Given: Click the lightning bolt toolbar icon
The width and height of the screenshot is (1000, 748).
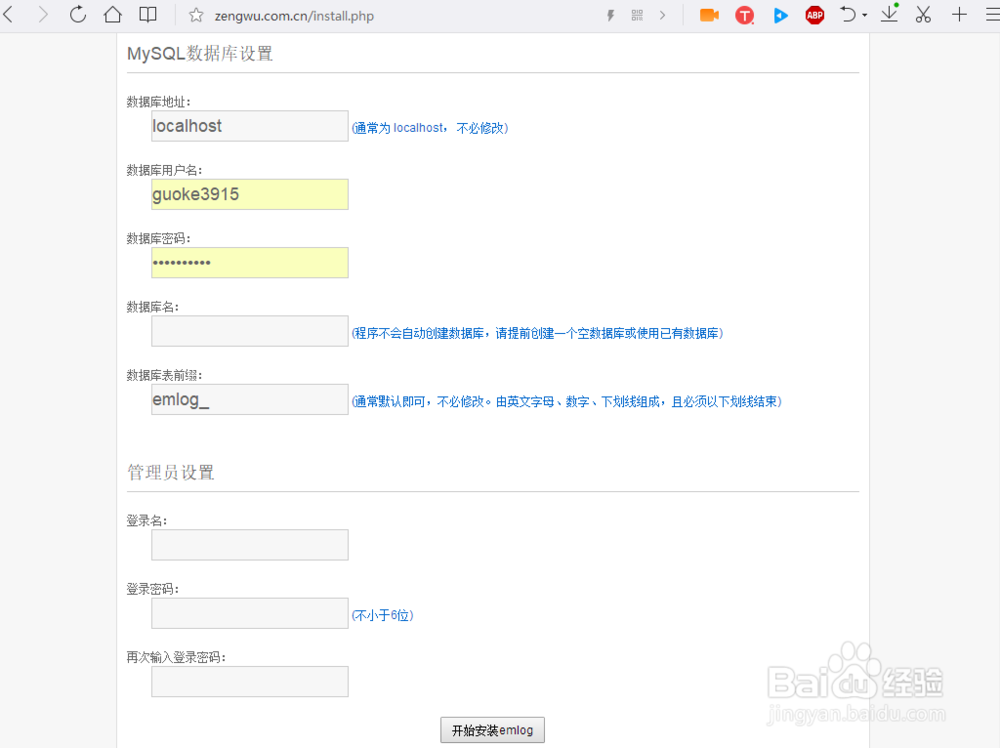Looking at the screenshot, I should point(610,15).
